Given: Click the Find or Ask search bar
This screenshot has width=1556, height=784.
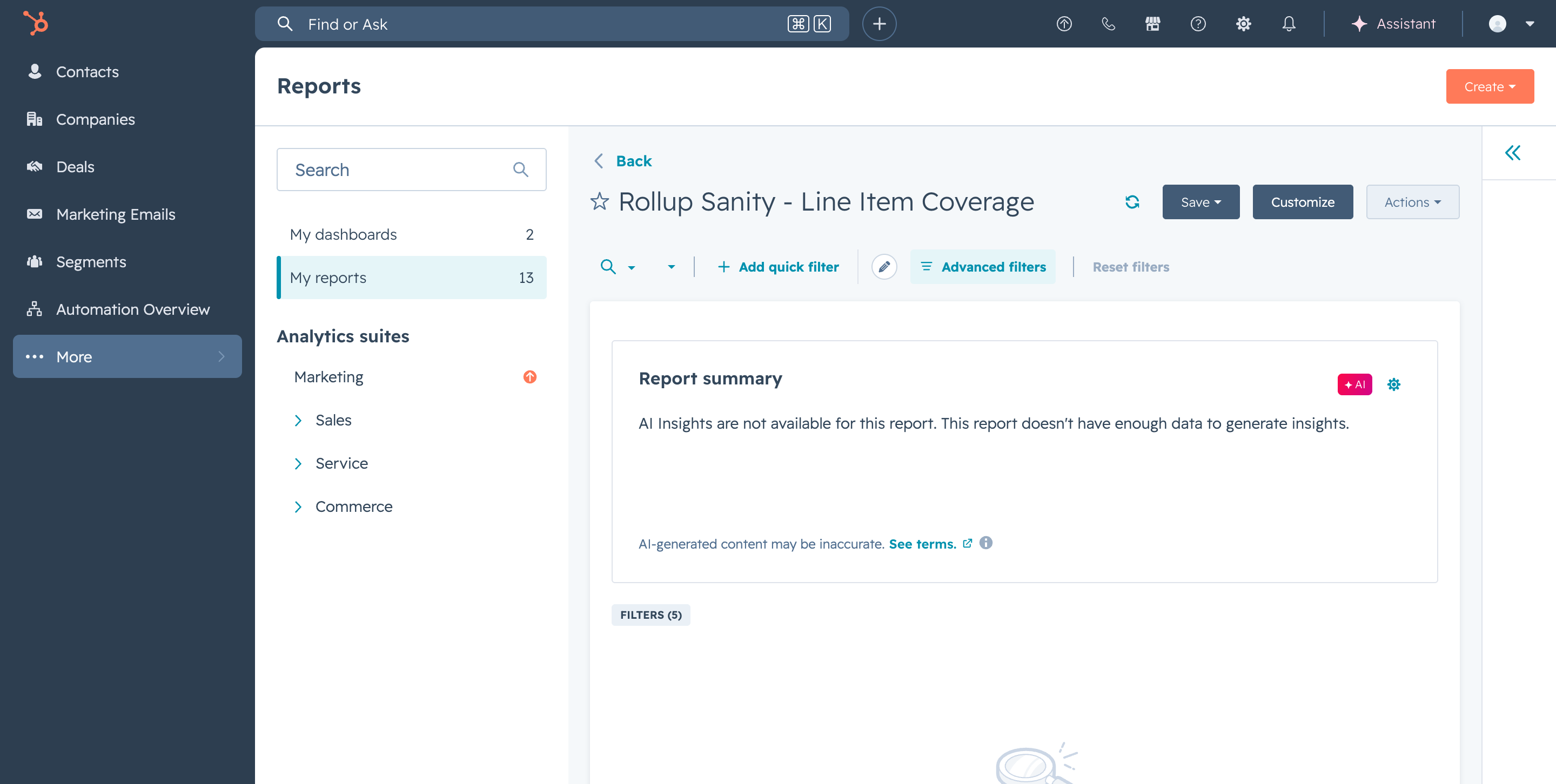Looking at the screenshot, I should 552,24.
